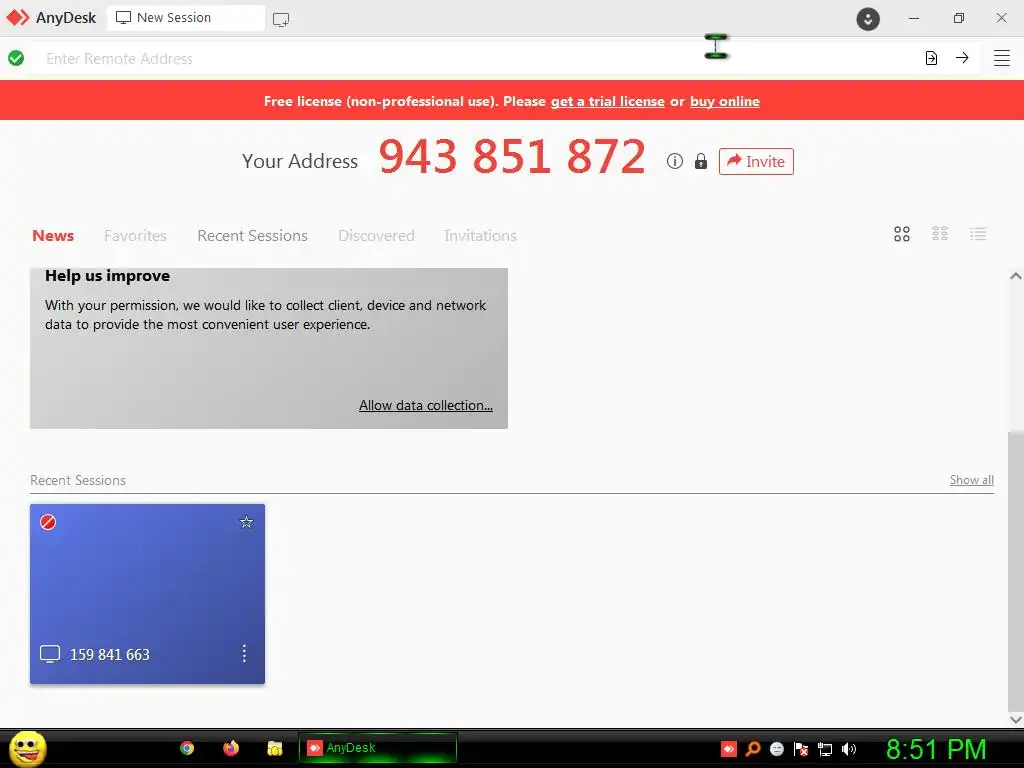Click the scroll up arrow of the vertical scrollbar
1024x768 pixels.
(x=1016, y=276)
